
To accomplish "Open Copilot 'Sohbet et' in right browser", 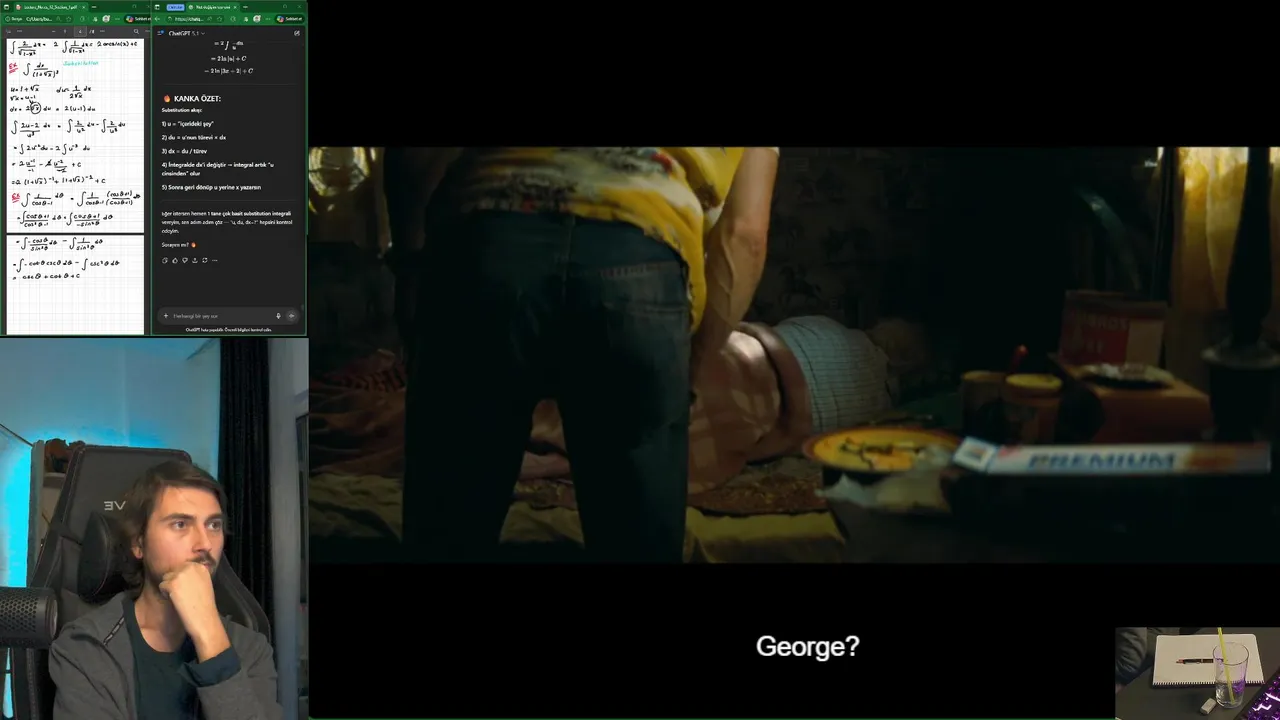I will pos(290,19).
